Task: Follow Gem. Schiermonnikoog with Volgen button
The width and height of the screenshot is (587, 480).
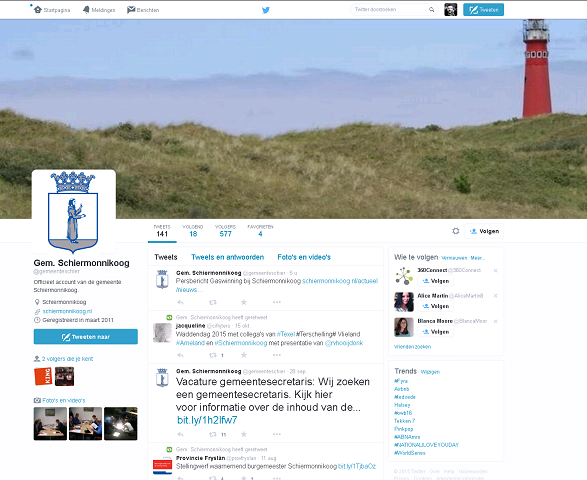Action: click(484, 231)
